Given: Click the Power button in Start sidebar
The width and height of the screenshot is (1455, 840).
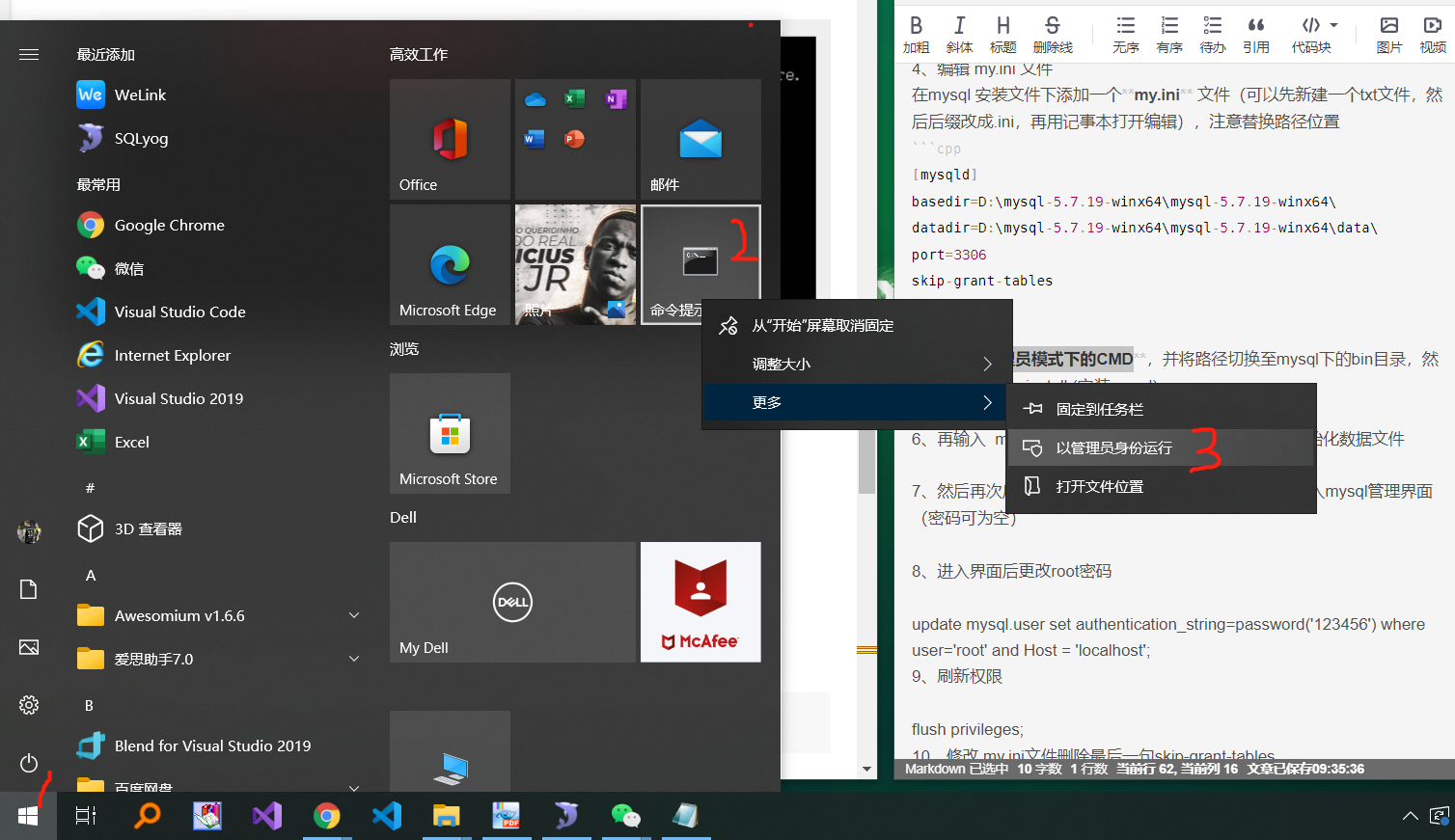Looking at the screenshot, I should [29, 763].
